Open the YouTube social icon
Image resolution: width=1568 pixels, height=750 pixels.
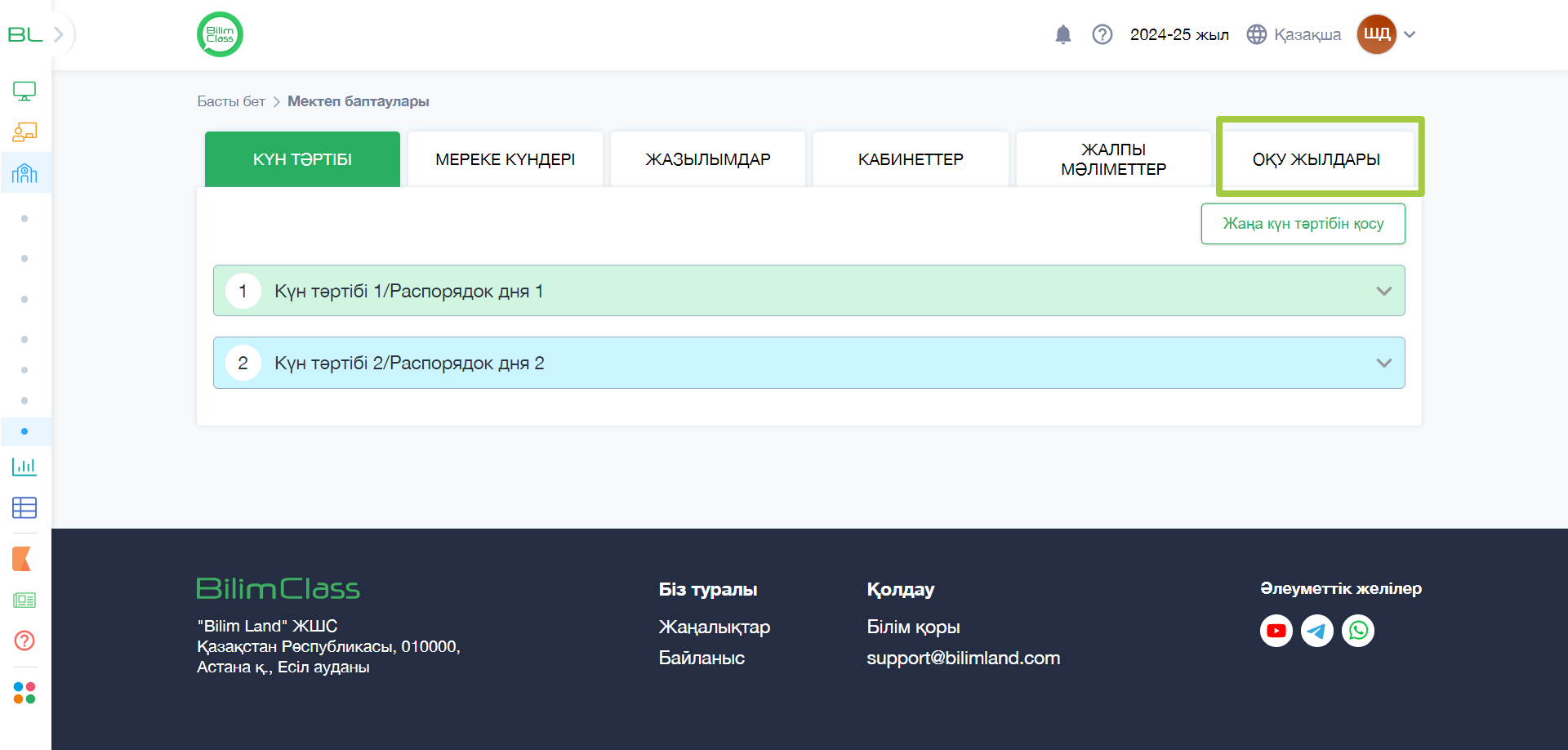tap(1276, 631)
